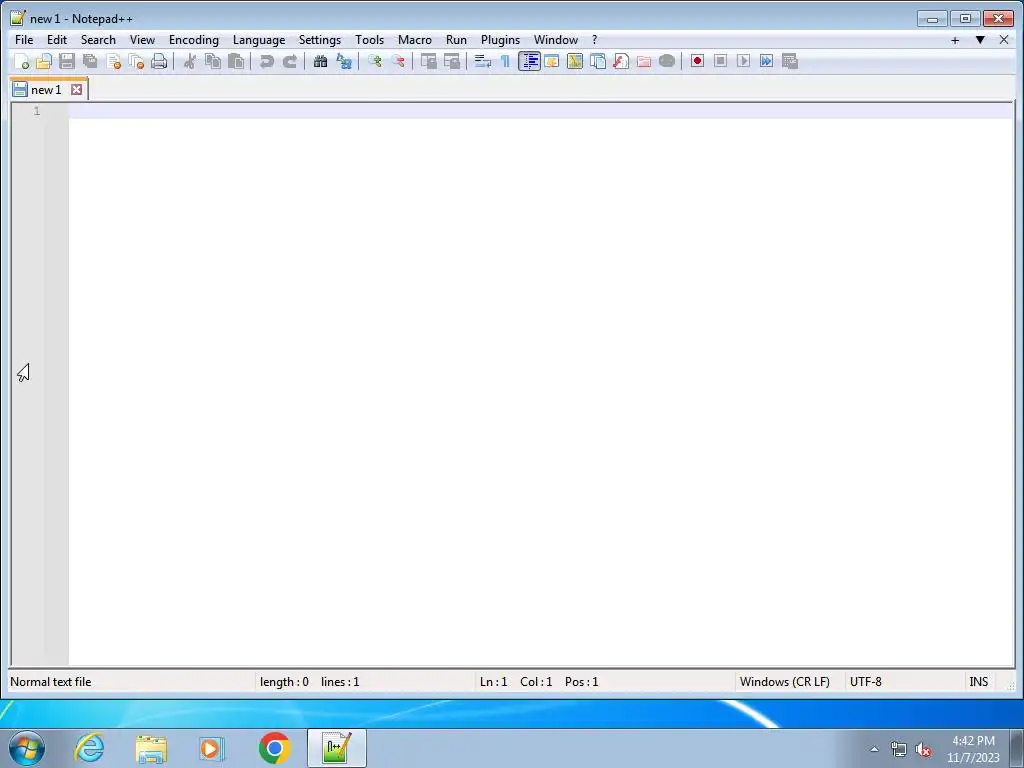Close the new 1 tab

[x=76, y=89]
